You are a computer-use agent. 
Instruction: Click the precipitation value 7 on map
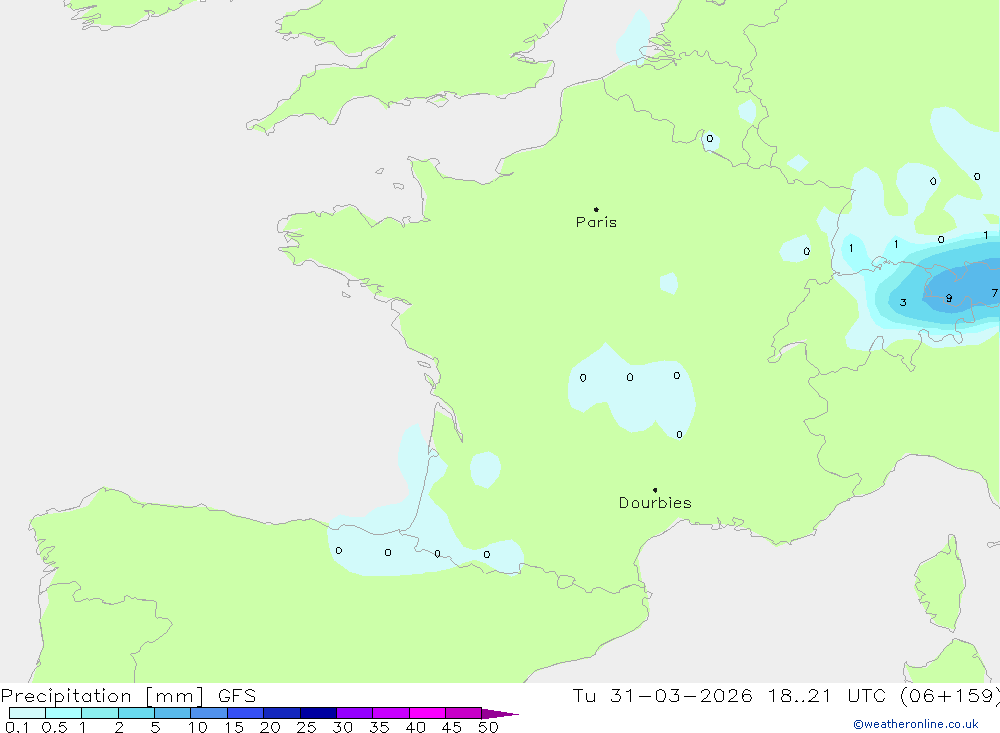click(x=994, y=293)
